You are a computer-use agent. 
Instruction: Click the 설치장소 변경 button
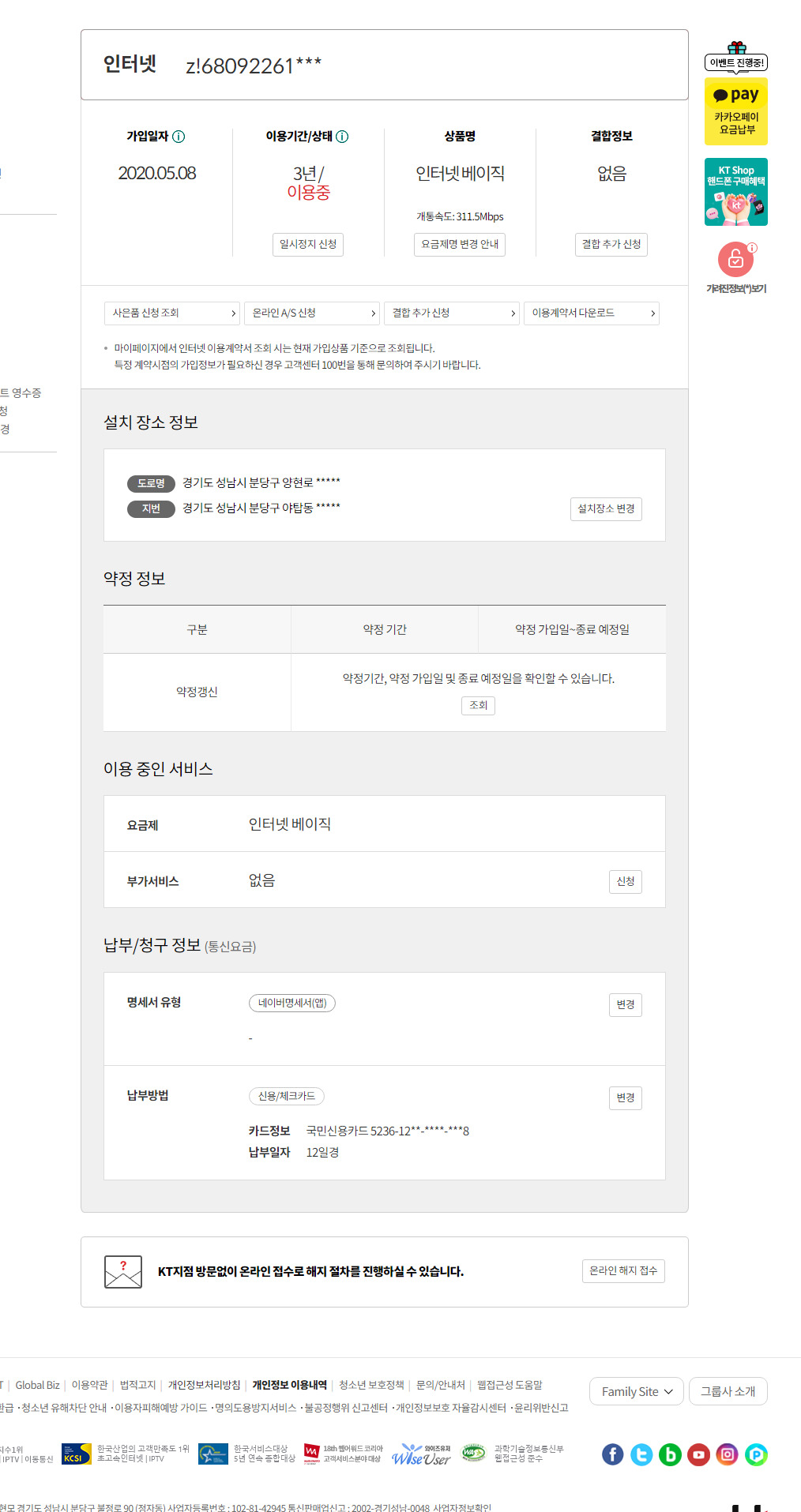tap(606, 509)
